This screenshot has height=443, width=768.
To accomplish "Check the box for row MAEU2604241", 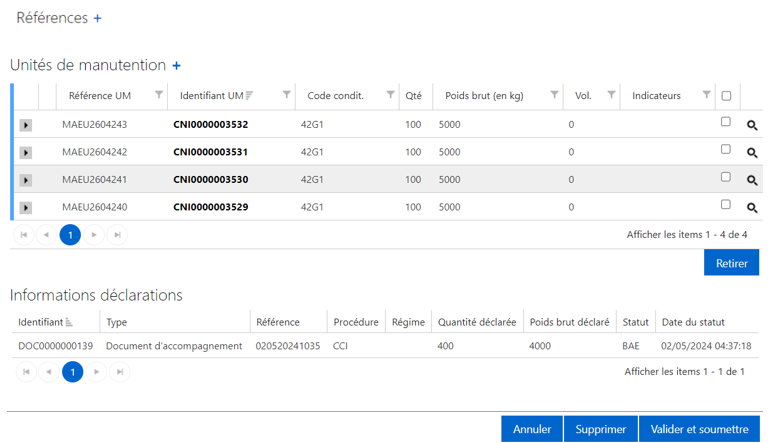I will (x=726, y=176).
